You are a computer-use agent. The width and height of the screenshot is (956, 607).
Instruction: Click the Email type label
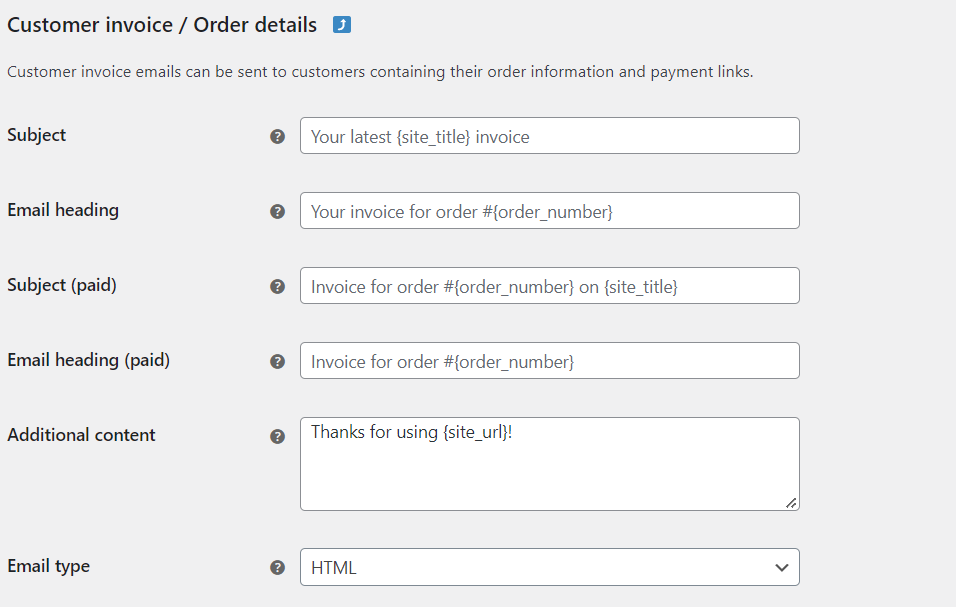[49, 566]
